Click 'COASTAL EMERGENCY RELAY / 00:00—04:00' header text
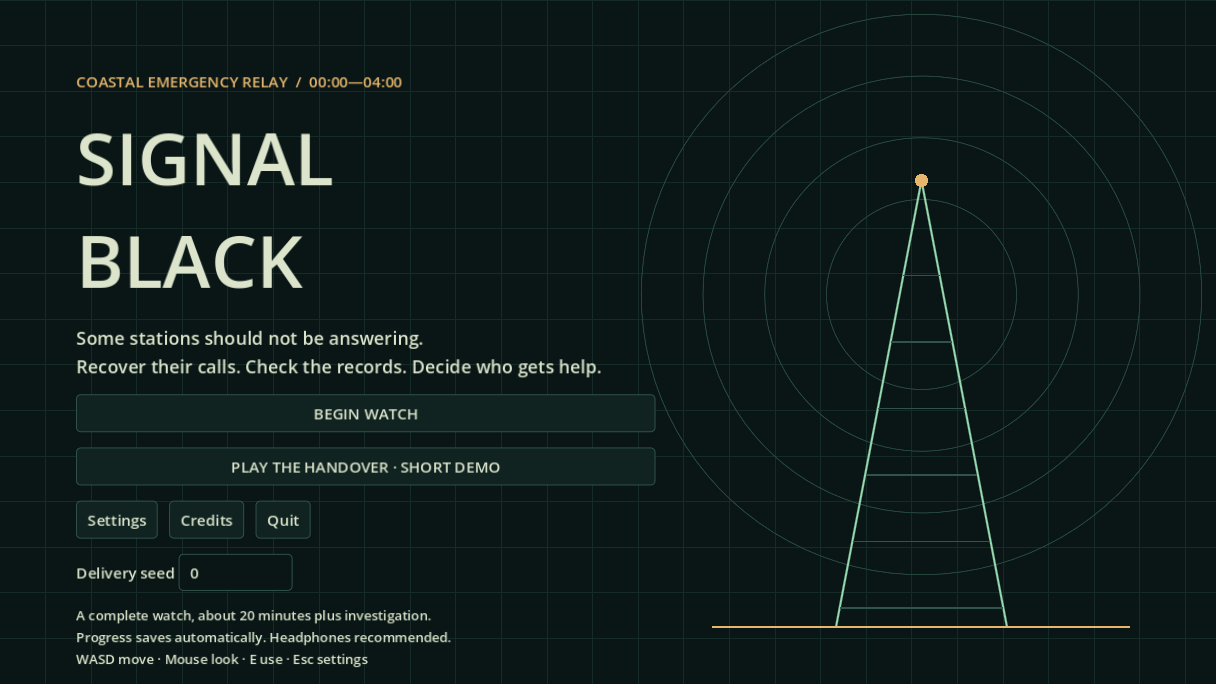The width and height of the screenshot is (1216, 684). click(x=239, y=82)
